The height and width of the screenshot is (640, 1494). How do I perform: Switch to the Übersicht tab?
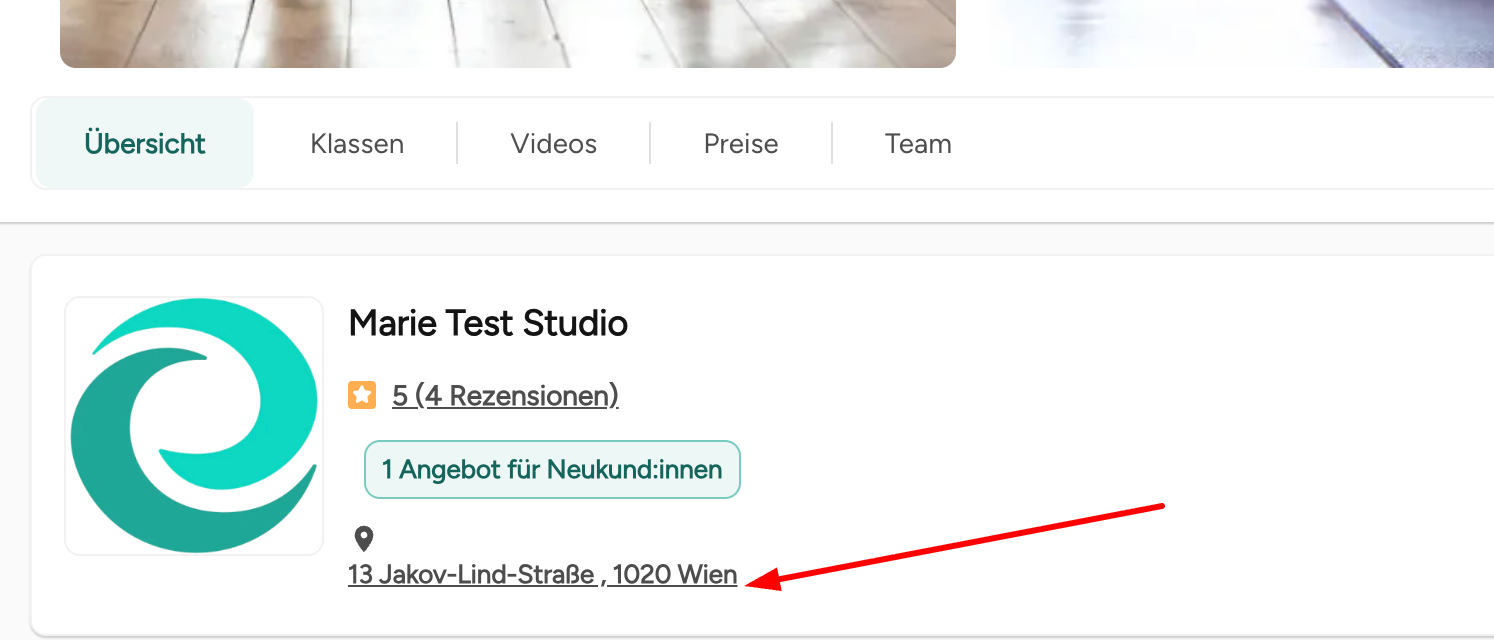coord(145,144)
